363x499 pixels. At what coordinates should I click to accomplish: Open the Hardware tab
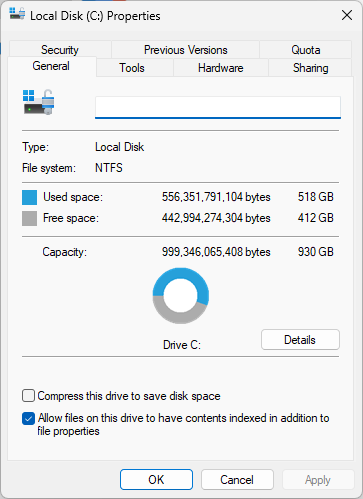221,68
